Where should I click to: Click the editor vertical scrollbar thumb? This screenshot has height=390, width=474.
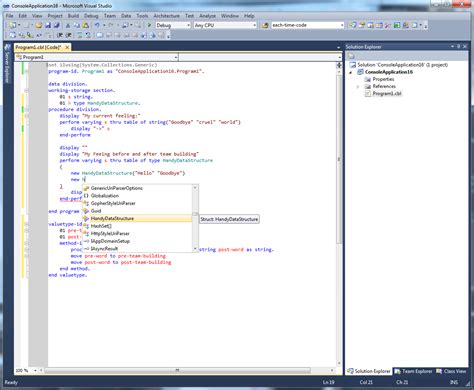tap(339, 159)
